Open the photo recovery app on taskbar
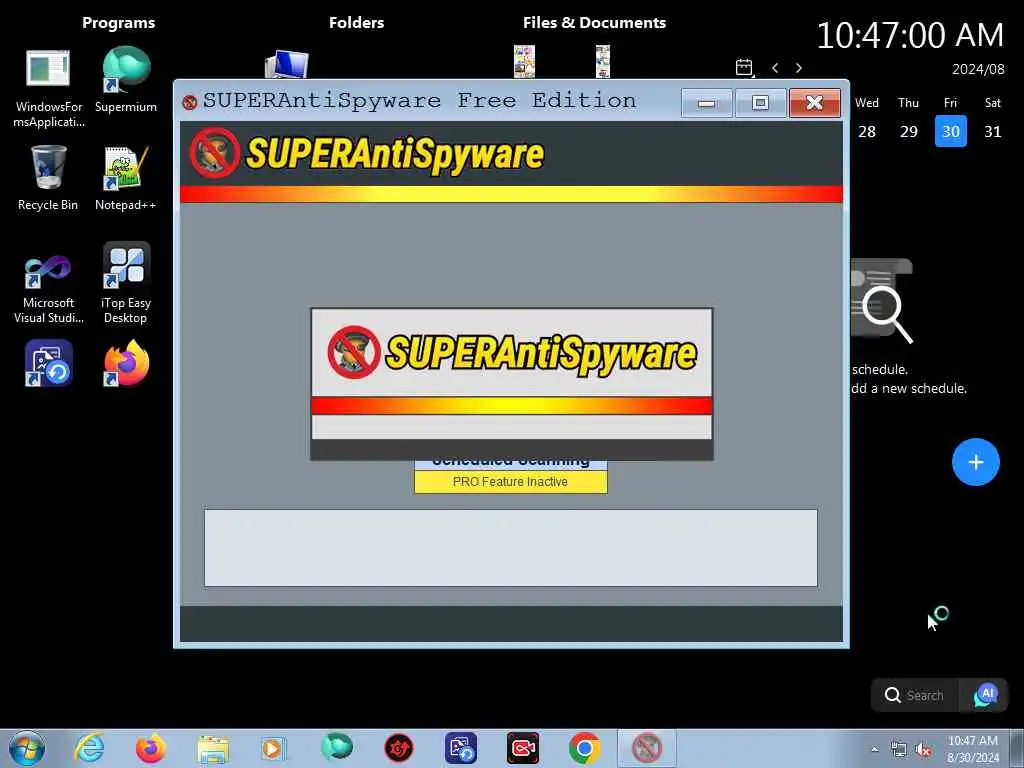 (x=460, y=748)
